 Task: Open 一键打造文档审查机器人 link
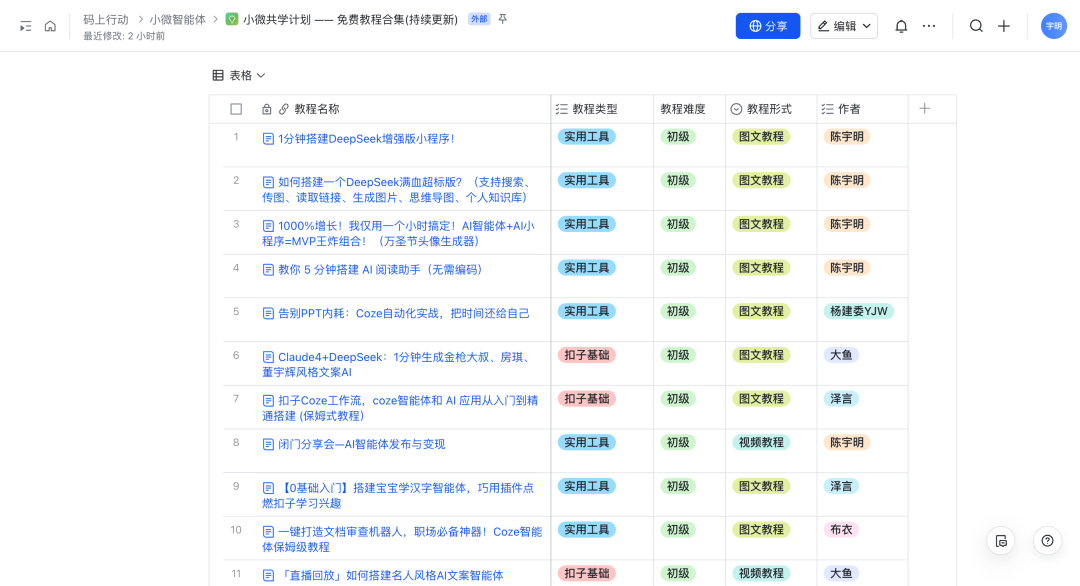[x=402, y=538]
